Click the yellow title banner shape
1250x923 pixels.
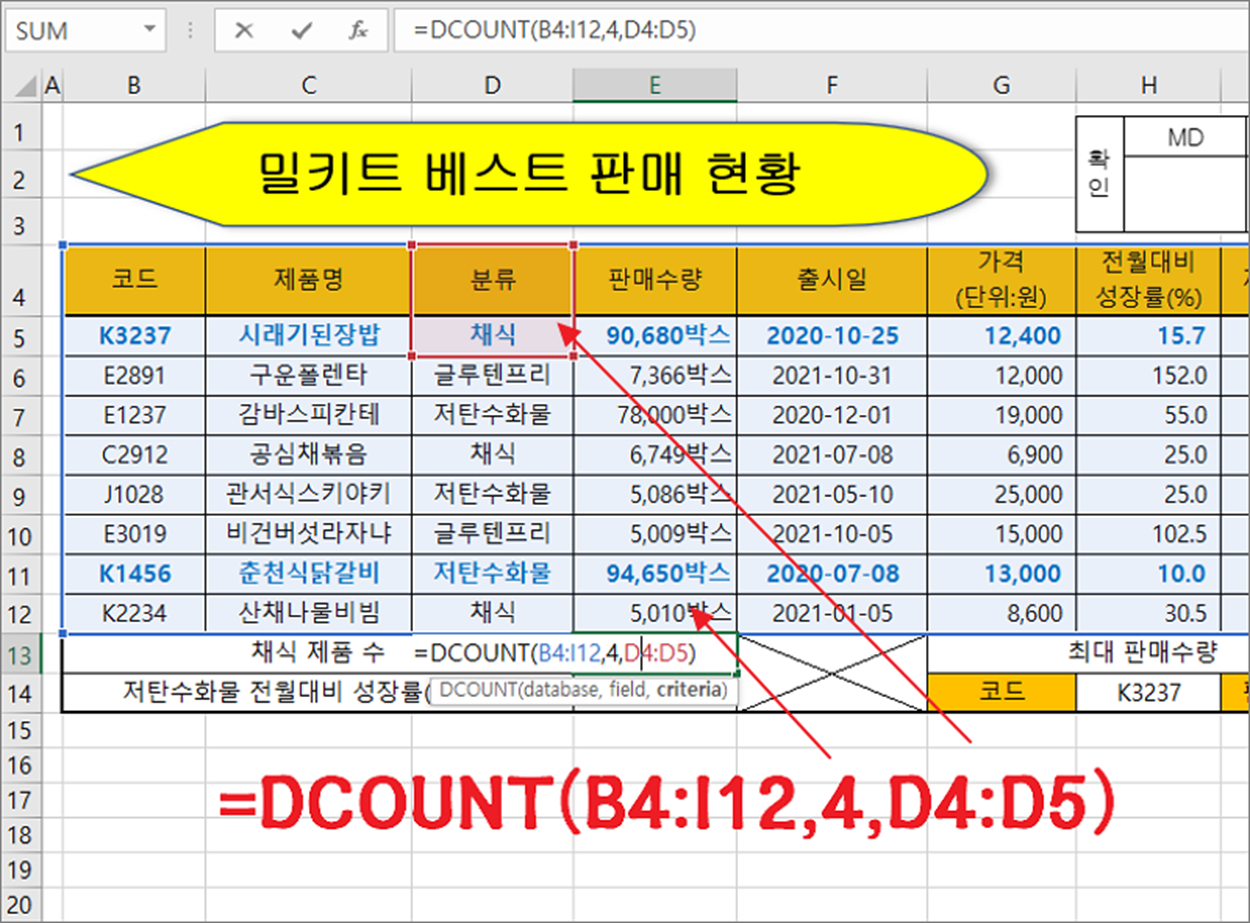[530, 175]
